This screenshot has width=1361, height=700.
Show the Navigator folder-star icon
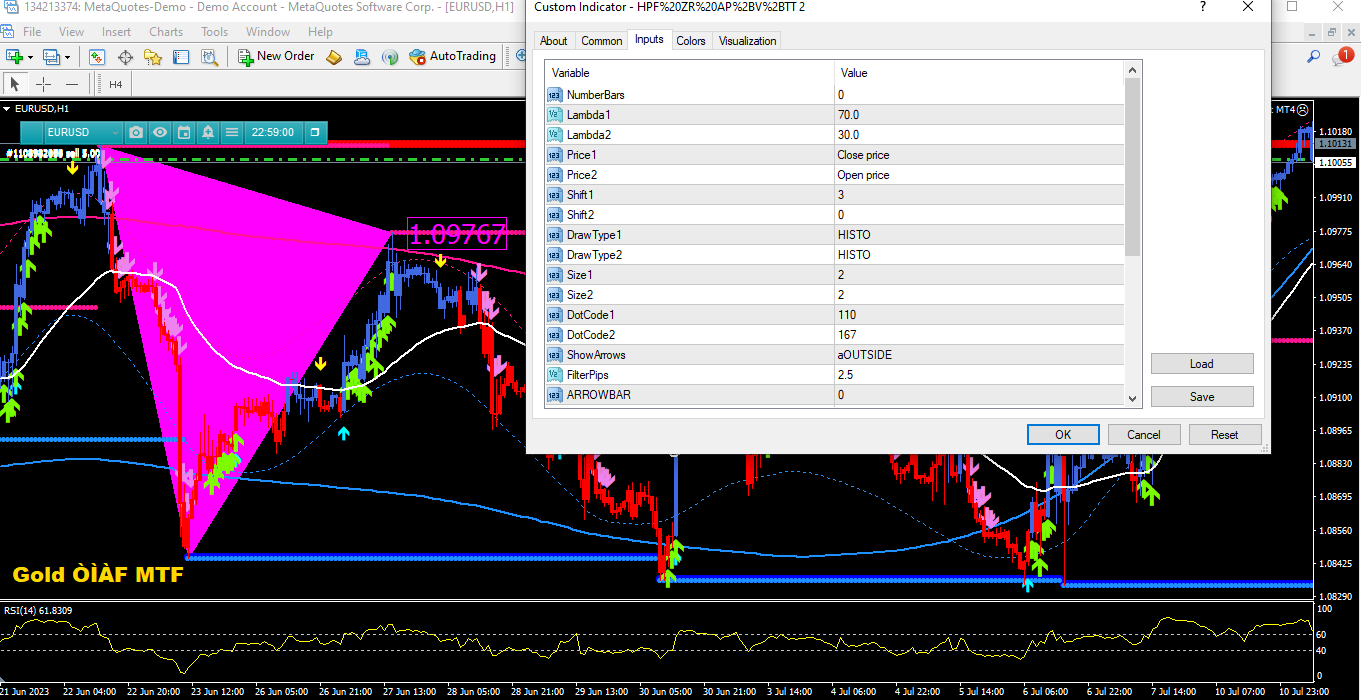tap(154, 57)
